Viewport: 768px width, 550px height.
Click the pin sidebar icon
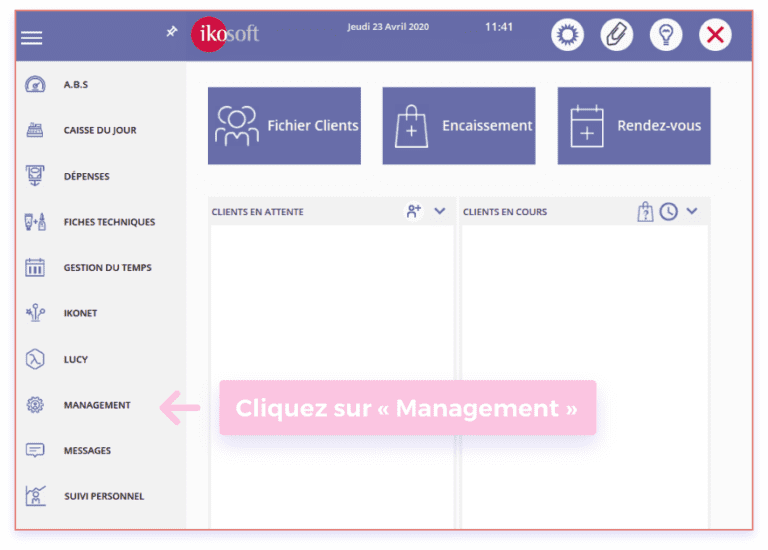pyautogui.click(x=171, y=32)
